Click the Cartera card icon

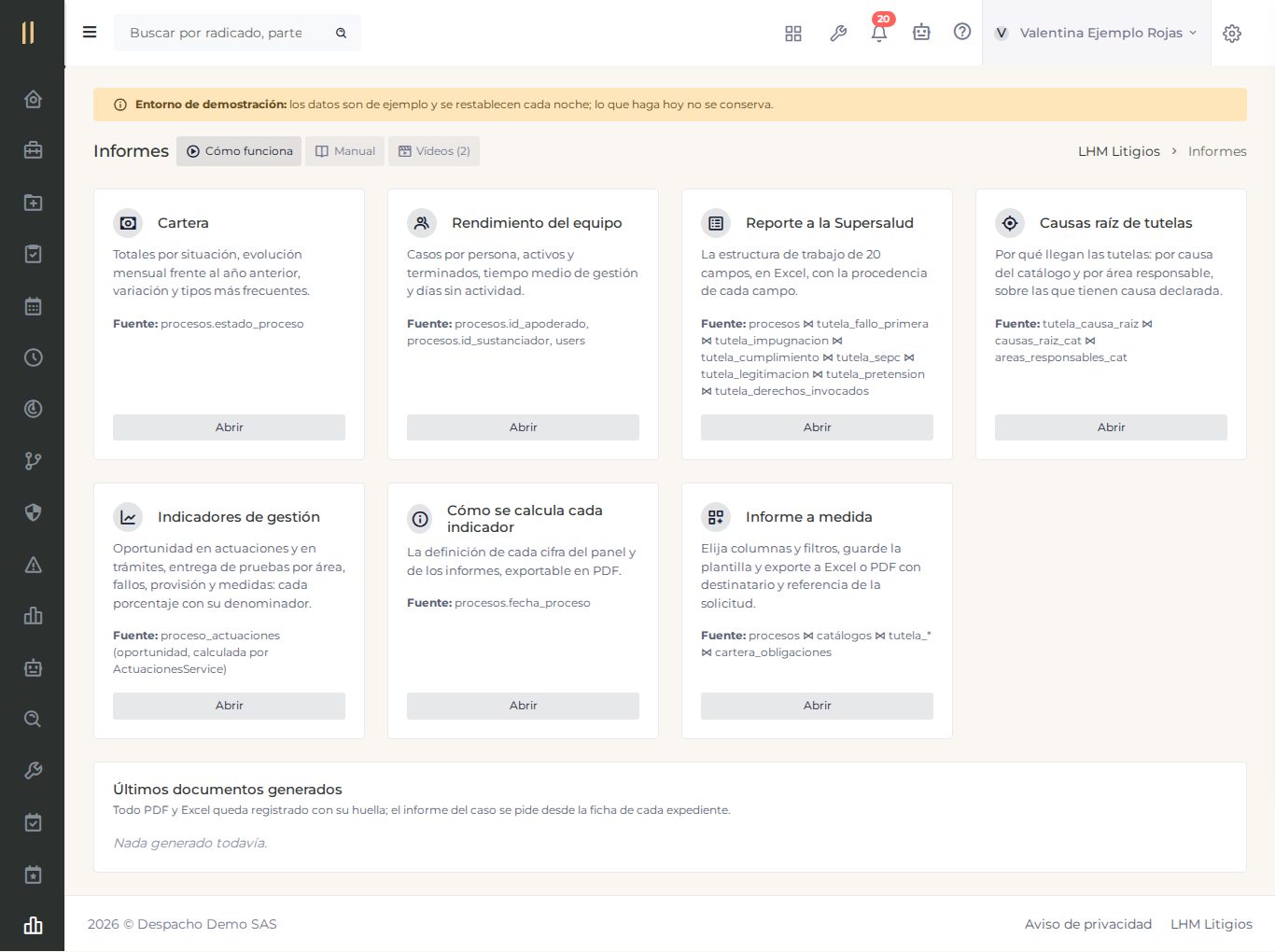coord(128,223)
